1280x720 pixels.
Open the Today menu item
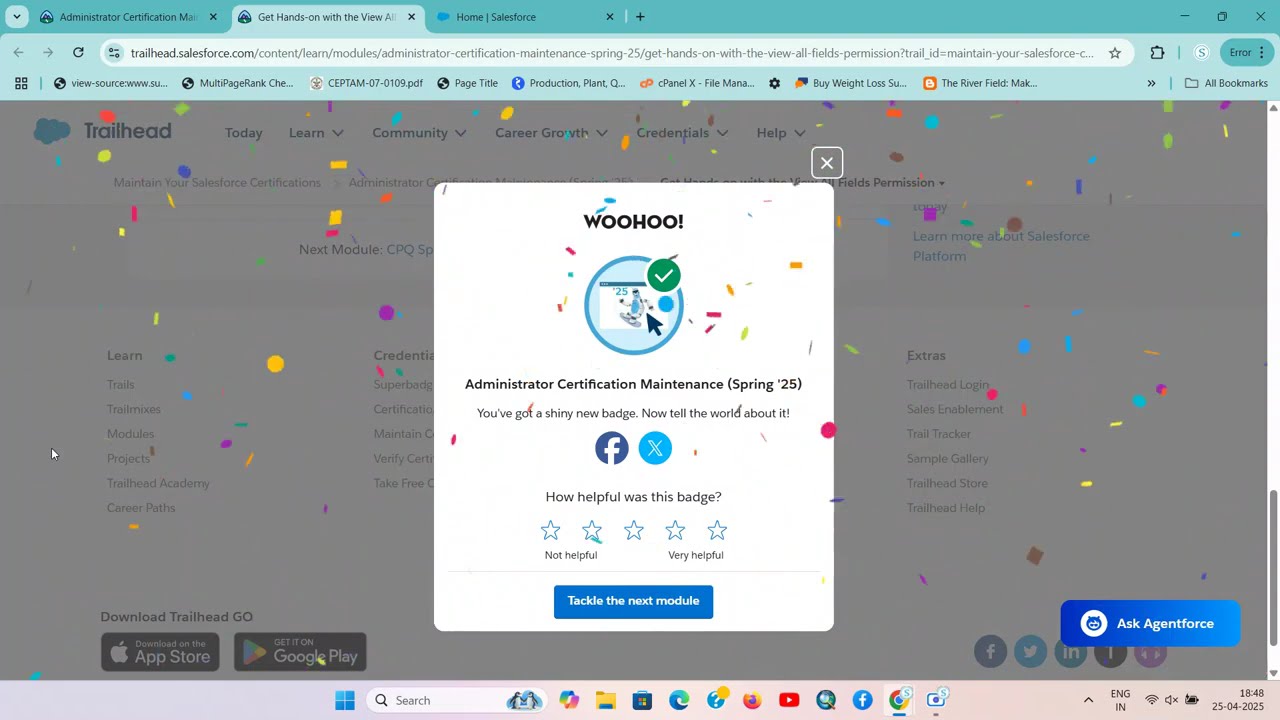[x=244, y=132]
